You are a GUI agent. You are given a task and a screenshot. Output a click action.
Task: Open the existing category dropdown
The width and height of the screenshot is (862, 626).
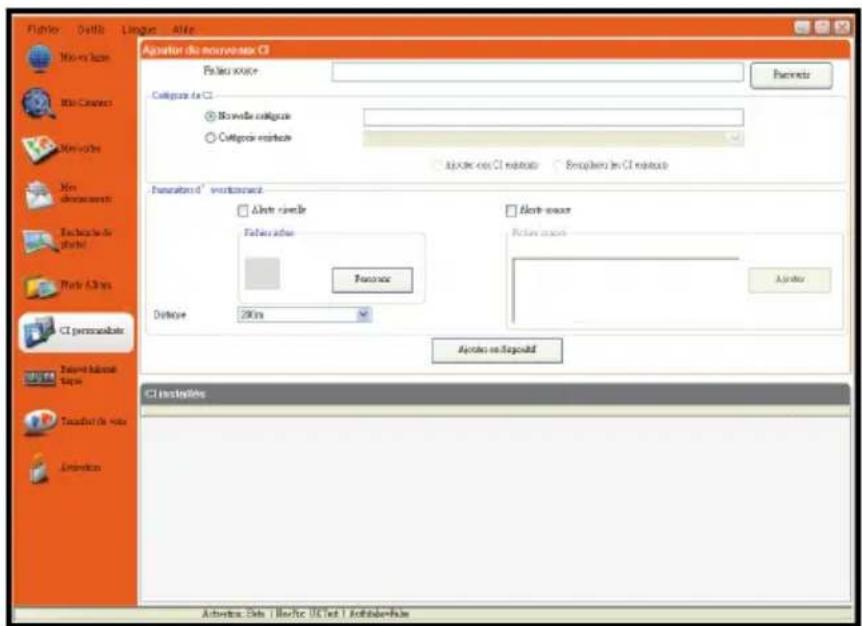click(x=553, y=137)
